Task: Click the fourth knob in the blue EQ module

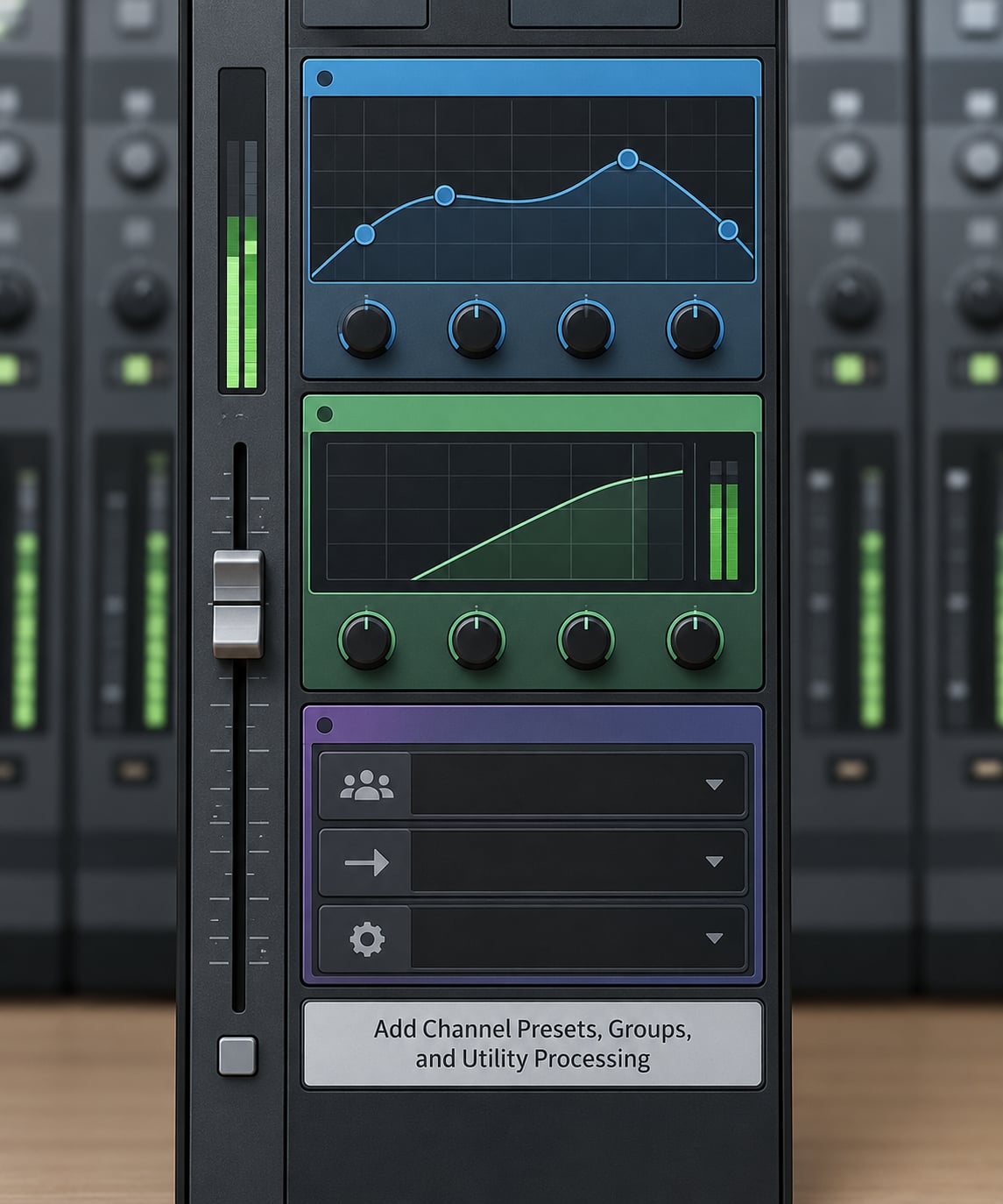Action: click(695, 329)
